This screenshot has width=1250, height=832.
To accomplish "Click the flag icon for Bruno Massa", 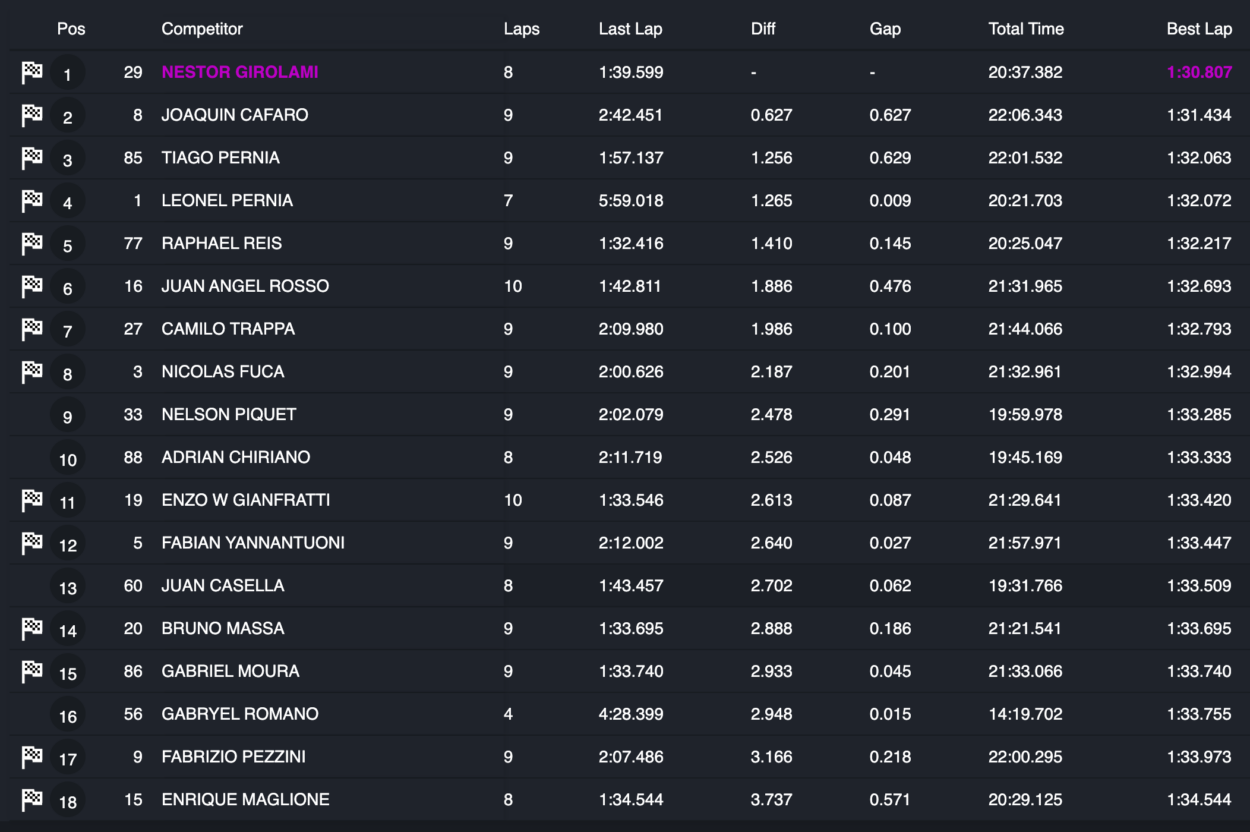I will (32, 628).
